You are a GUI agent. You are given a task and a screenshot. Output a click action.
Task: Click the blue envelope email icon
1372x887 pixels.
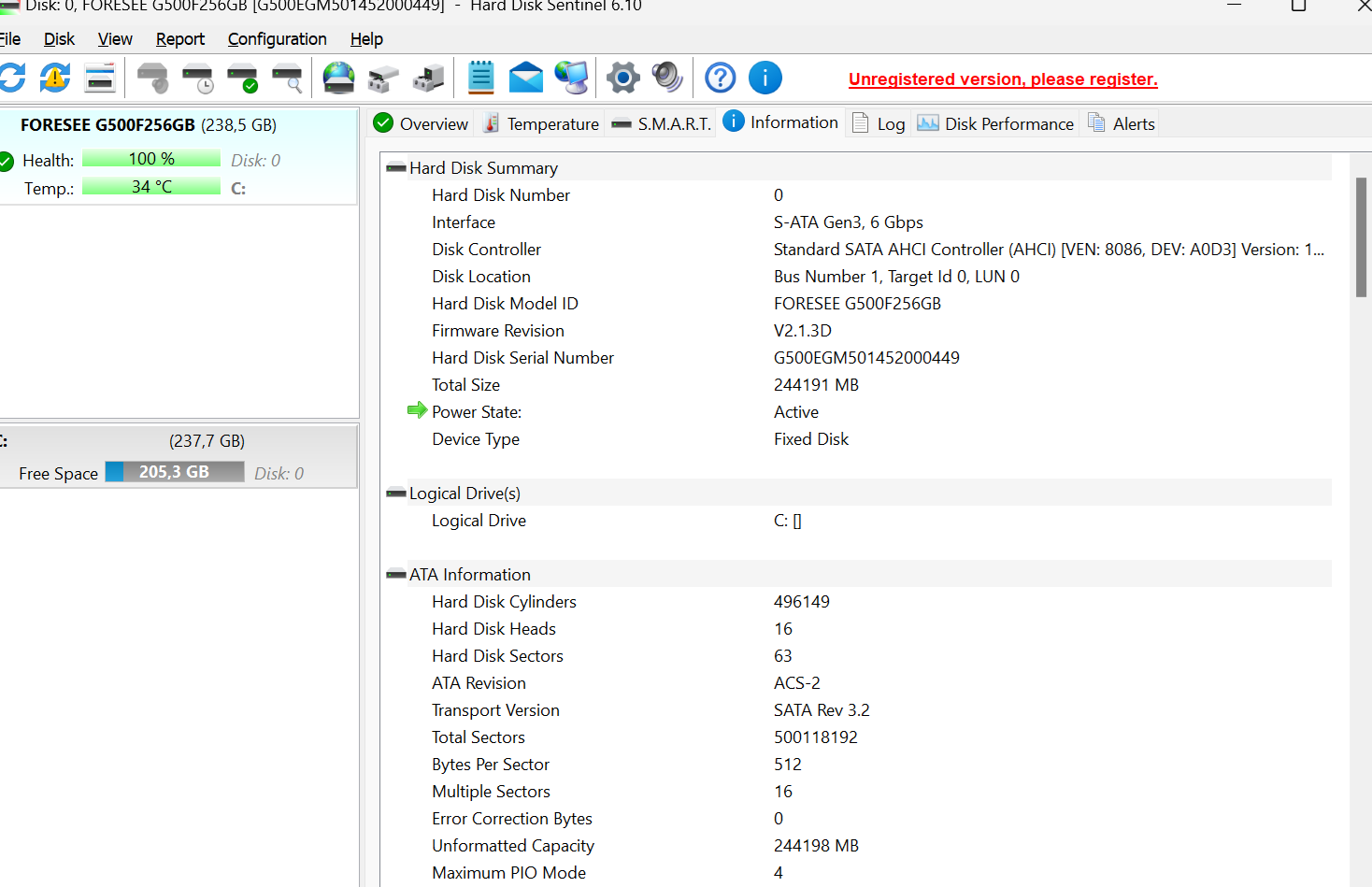click(526, 78)
